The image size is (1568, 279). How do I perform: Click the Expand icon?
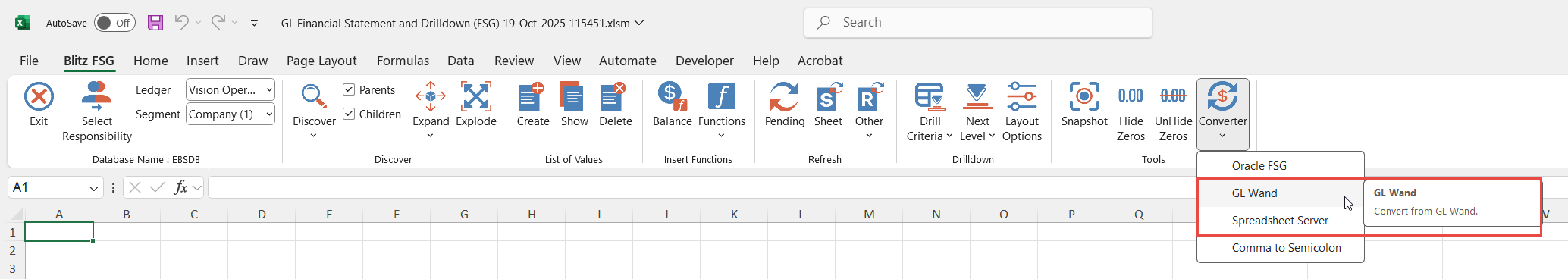(x=431, y=97)
